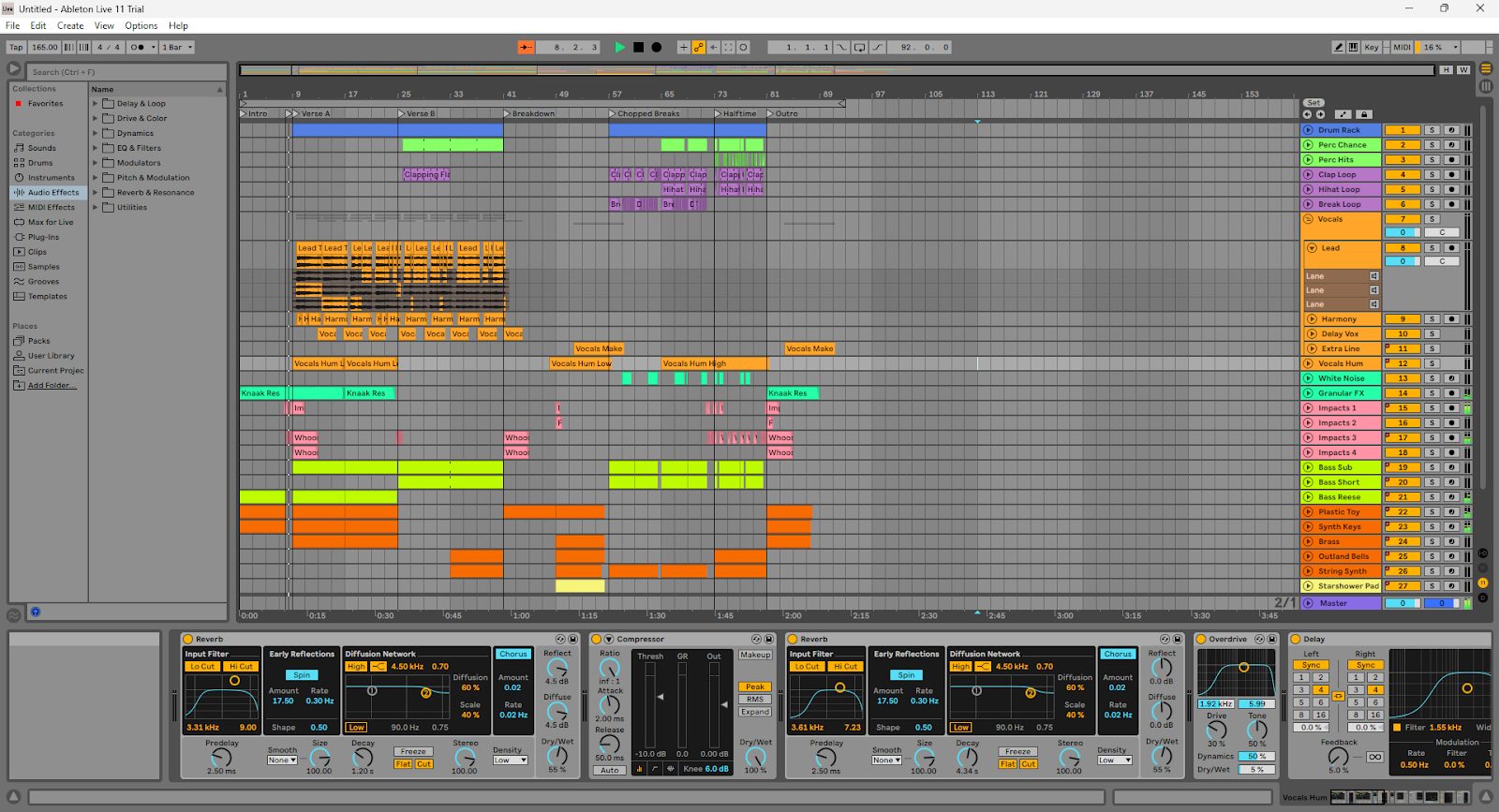Open first Reverb Density Low dropdown

click(511, 760)
